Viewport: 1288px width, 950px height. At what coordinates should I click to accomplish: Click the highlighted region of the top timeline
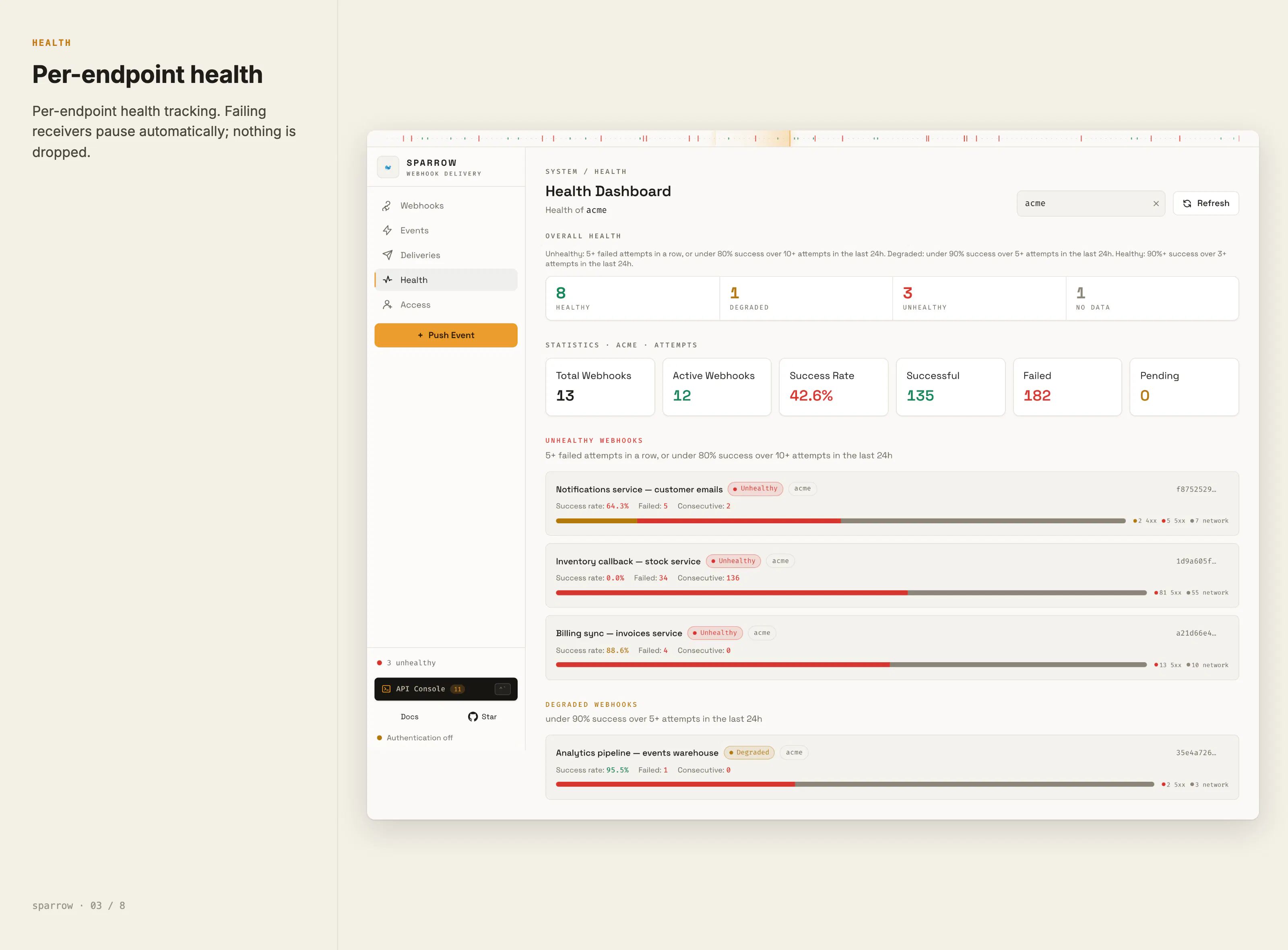753,138
